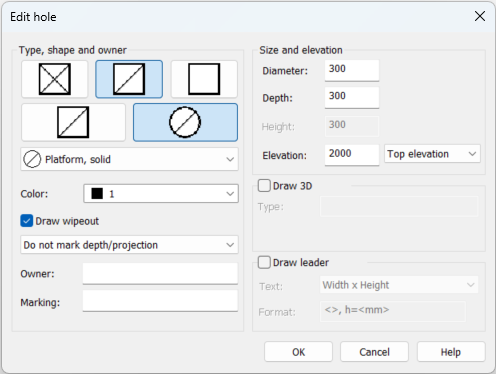Image resolution: width=496 pixels, height=374 pixels.
Task: Click the Diameter input field
Action: [352, 70]
